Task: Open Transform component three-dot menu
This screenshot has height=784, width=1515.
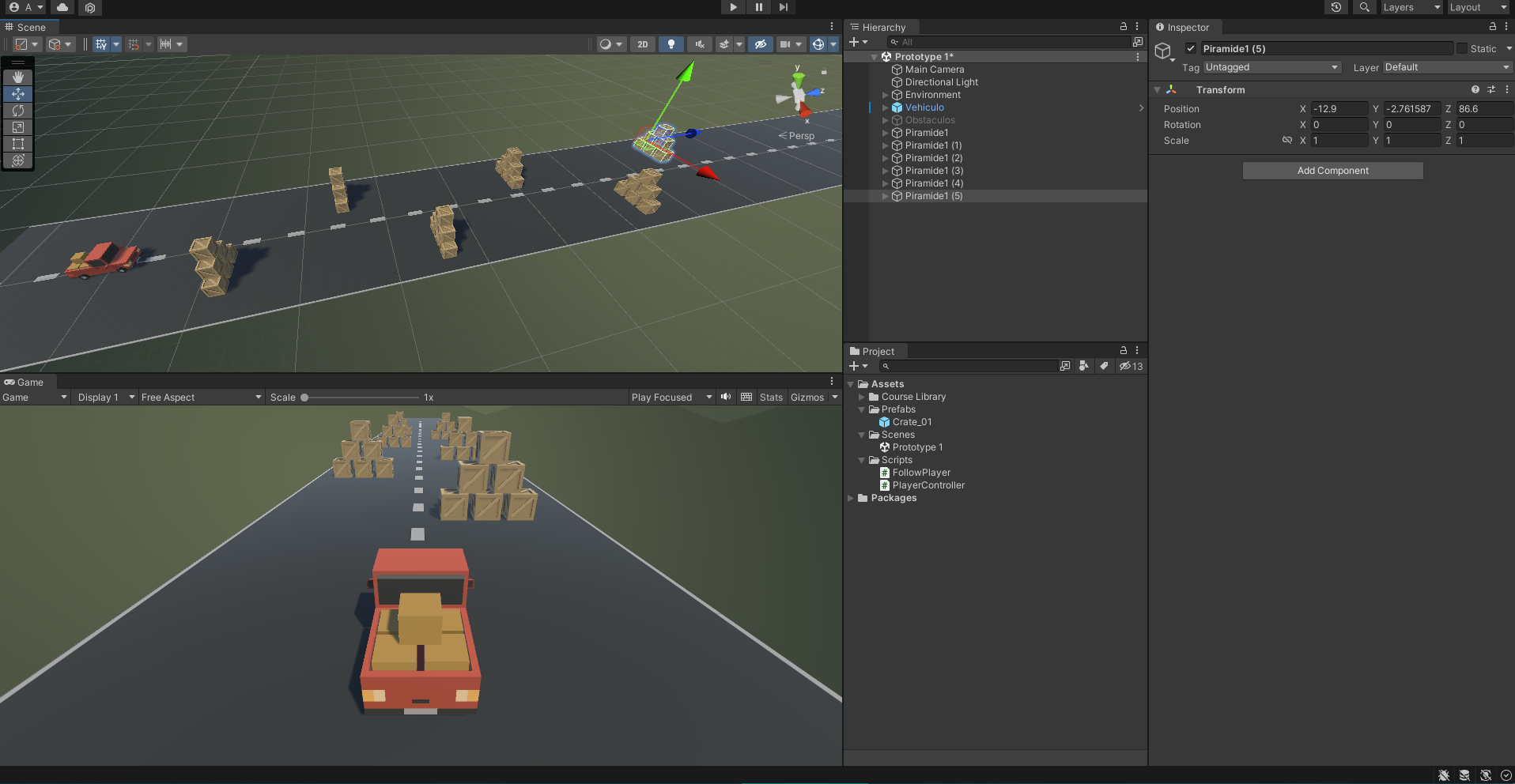Action: point(1506,89)
